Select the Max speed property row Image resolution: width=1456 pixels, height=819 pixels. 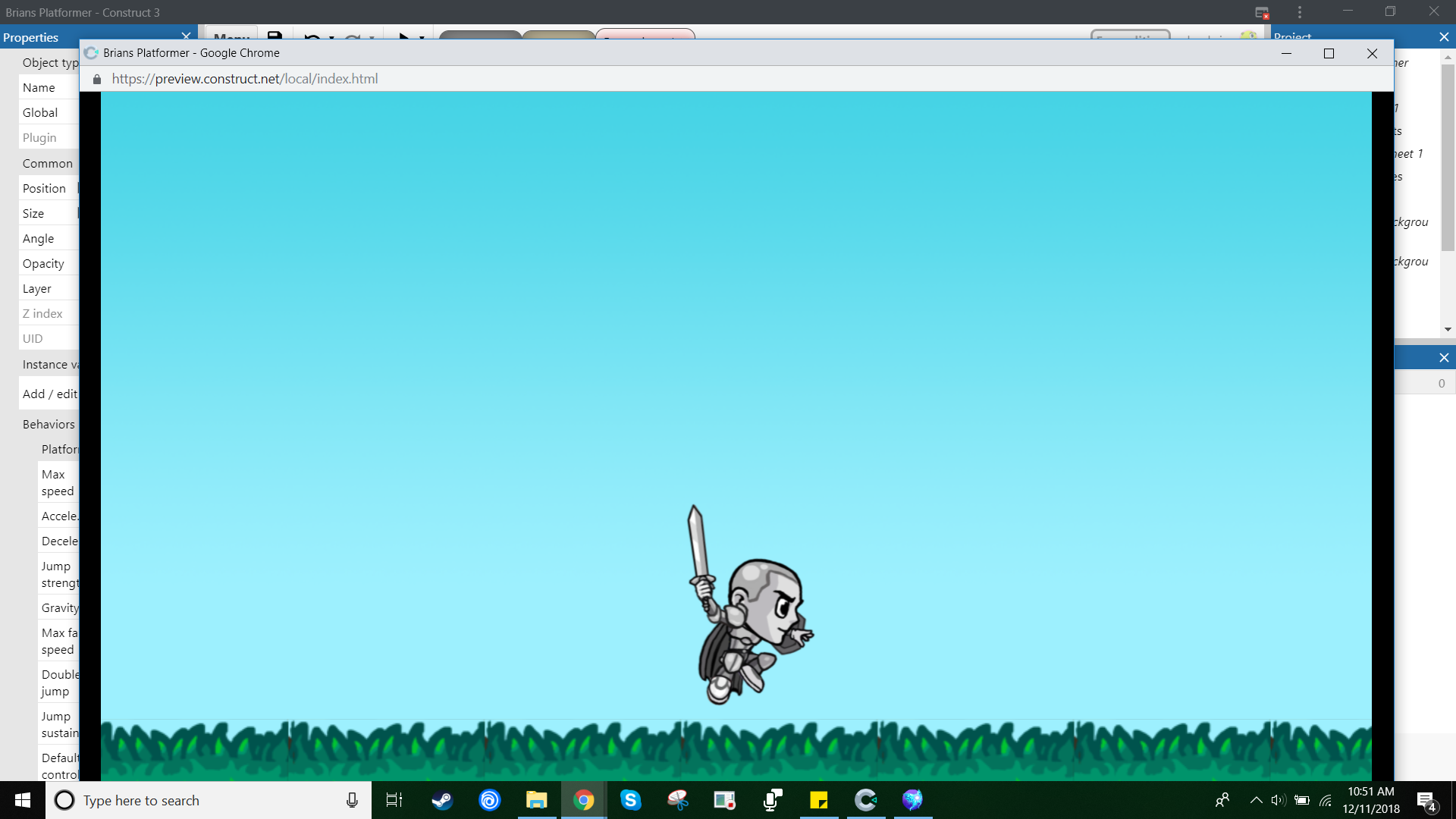tap(58, 483)
